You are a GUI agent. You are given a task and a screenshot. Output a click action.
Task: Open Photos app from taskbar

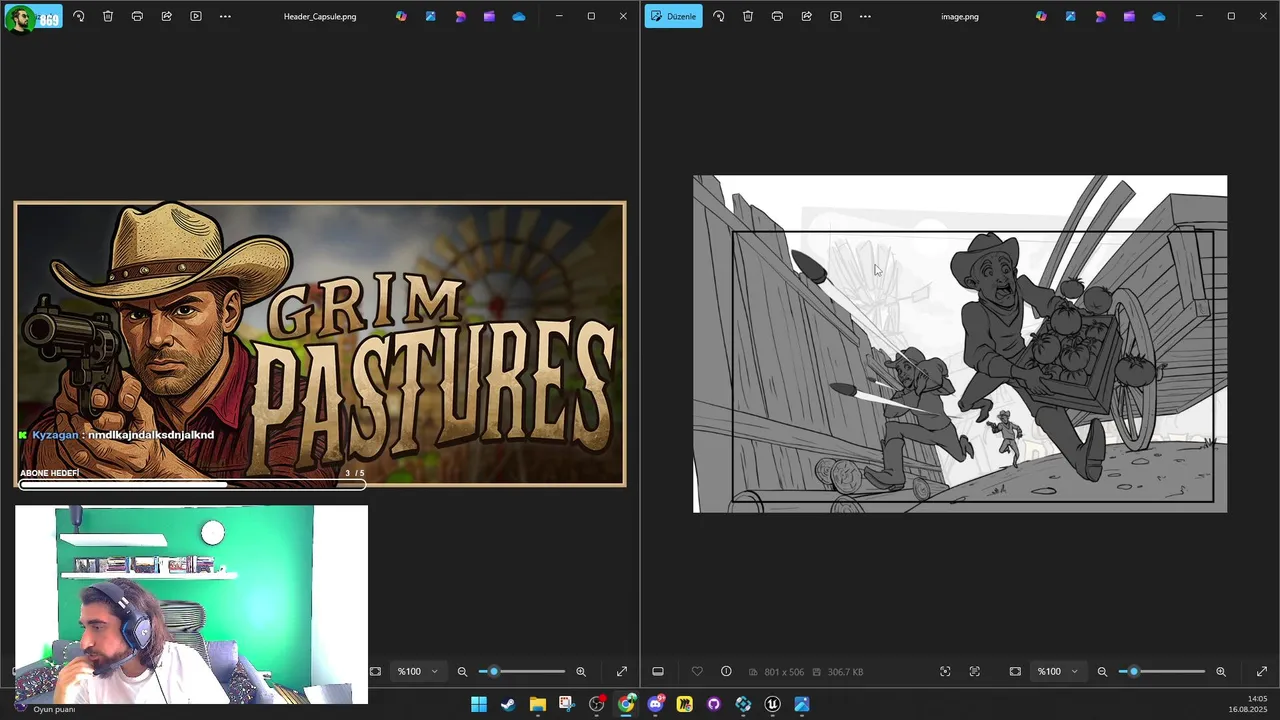click(802, 704)
